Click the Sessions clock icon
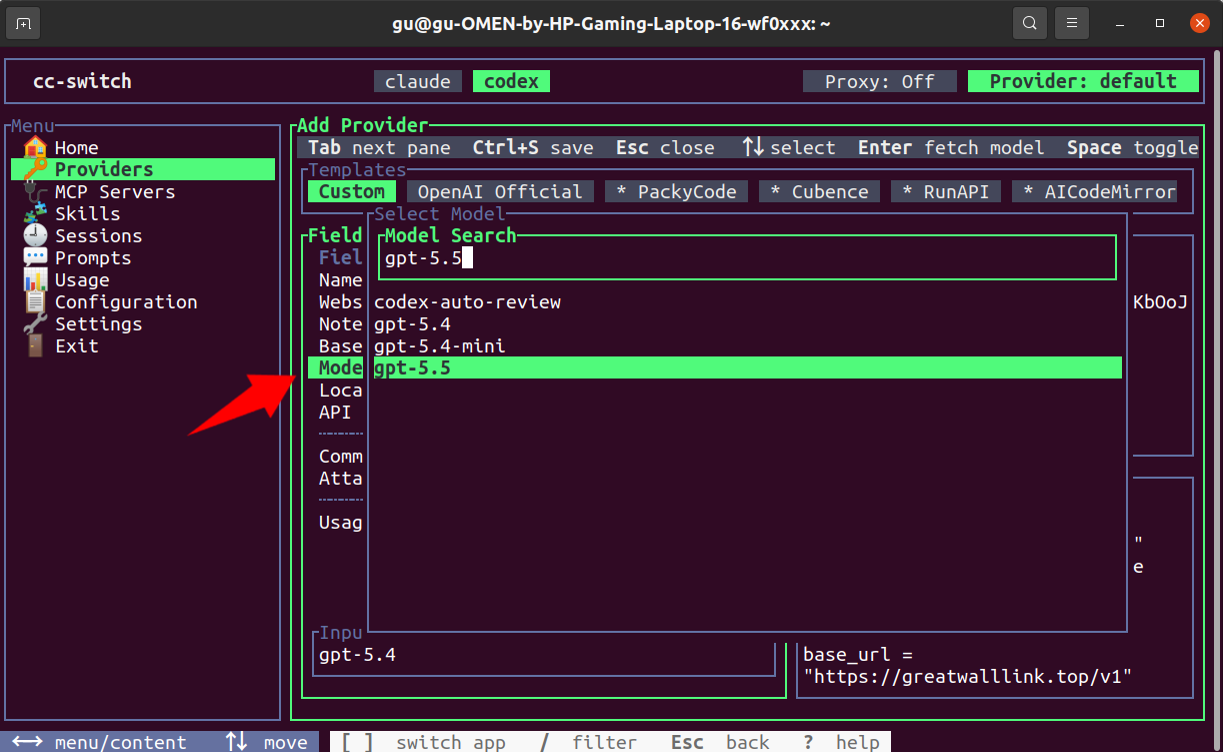1223x752 pixels. point(35,235)
